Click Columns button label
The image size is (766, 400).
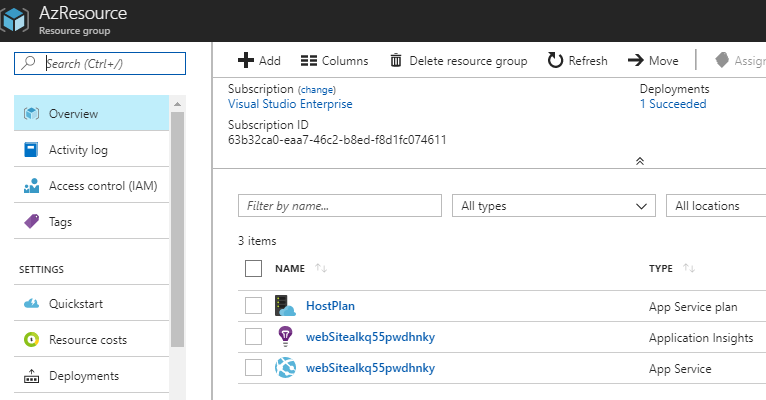345,61
